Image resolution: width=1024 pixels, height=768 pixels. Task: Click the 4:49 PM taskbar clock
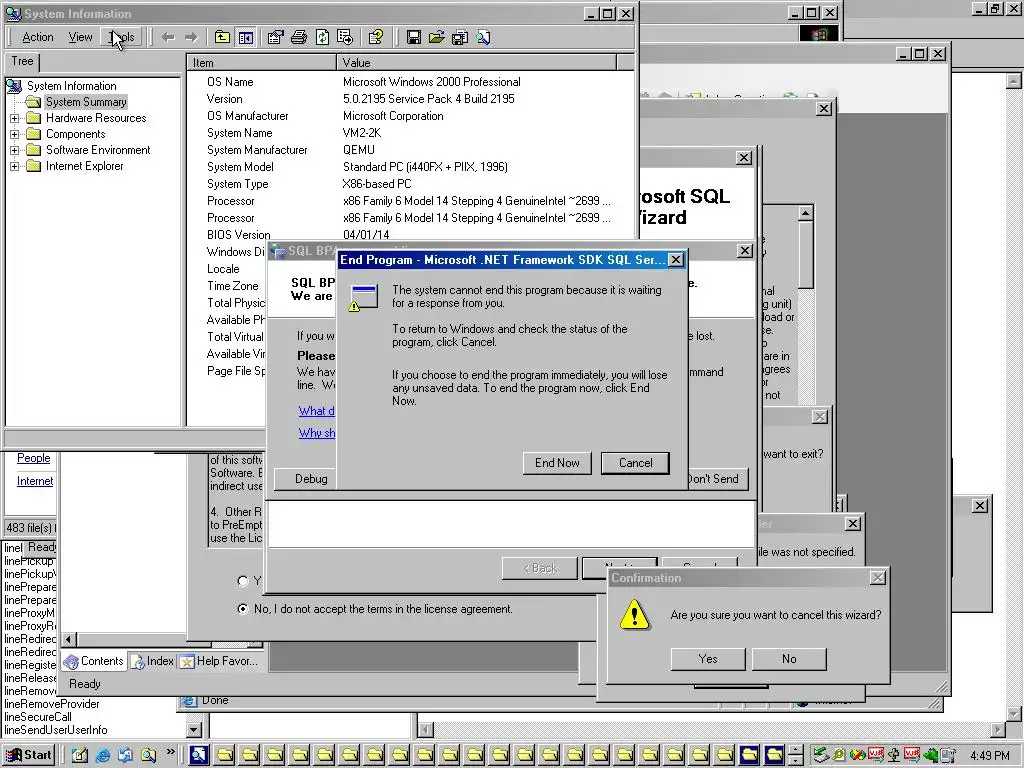coord(989,756)
